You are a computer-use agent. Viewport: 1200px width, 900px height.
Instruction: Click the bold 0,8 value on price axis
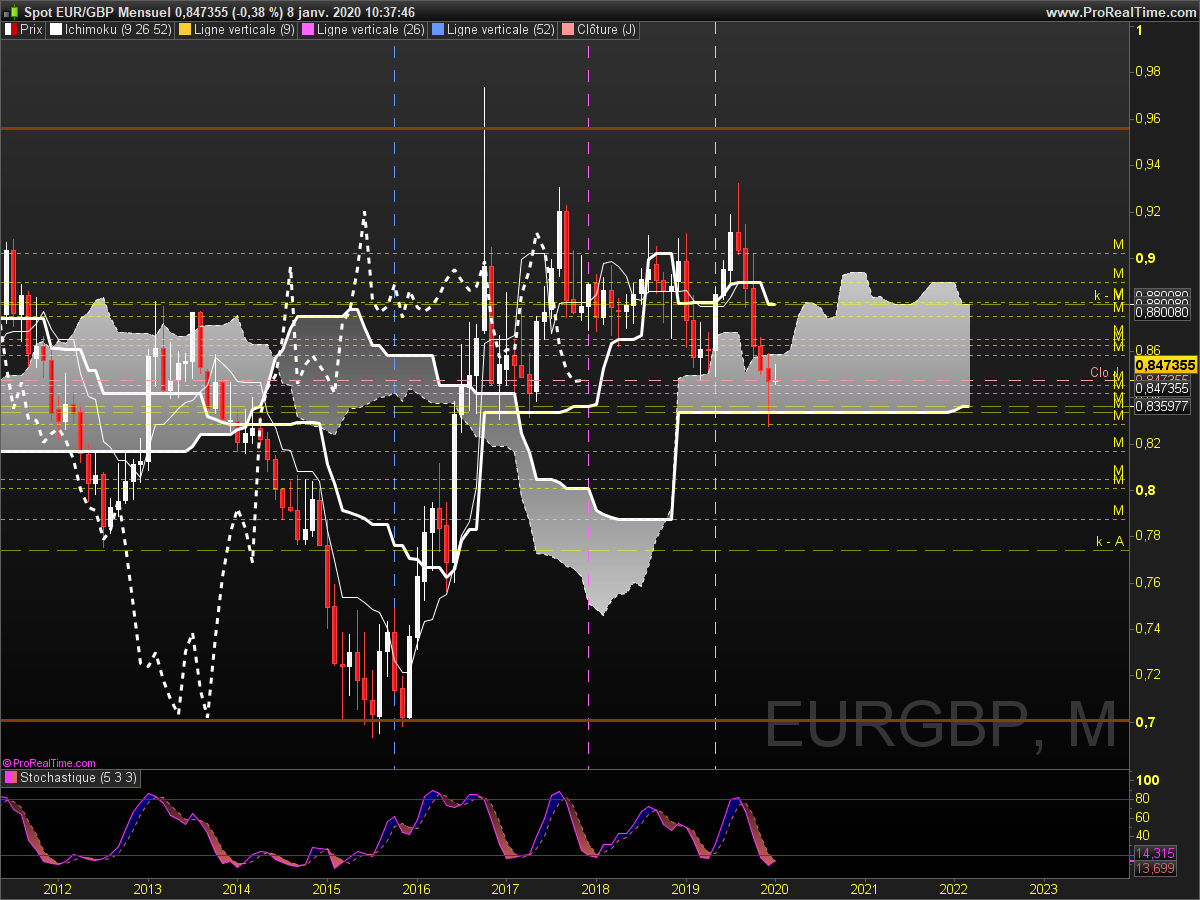pyautogui.click(x=1145, y=490)
